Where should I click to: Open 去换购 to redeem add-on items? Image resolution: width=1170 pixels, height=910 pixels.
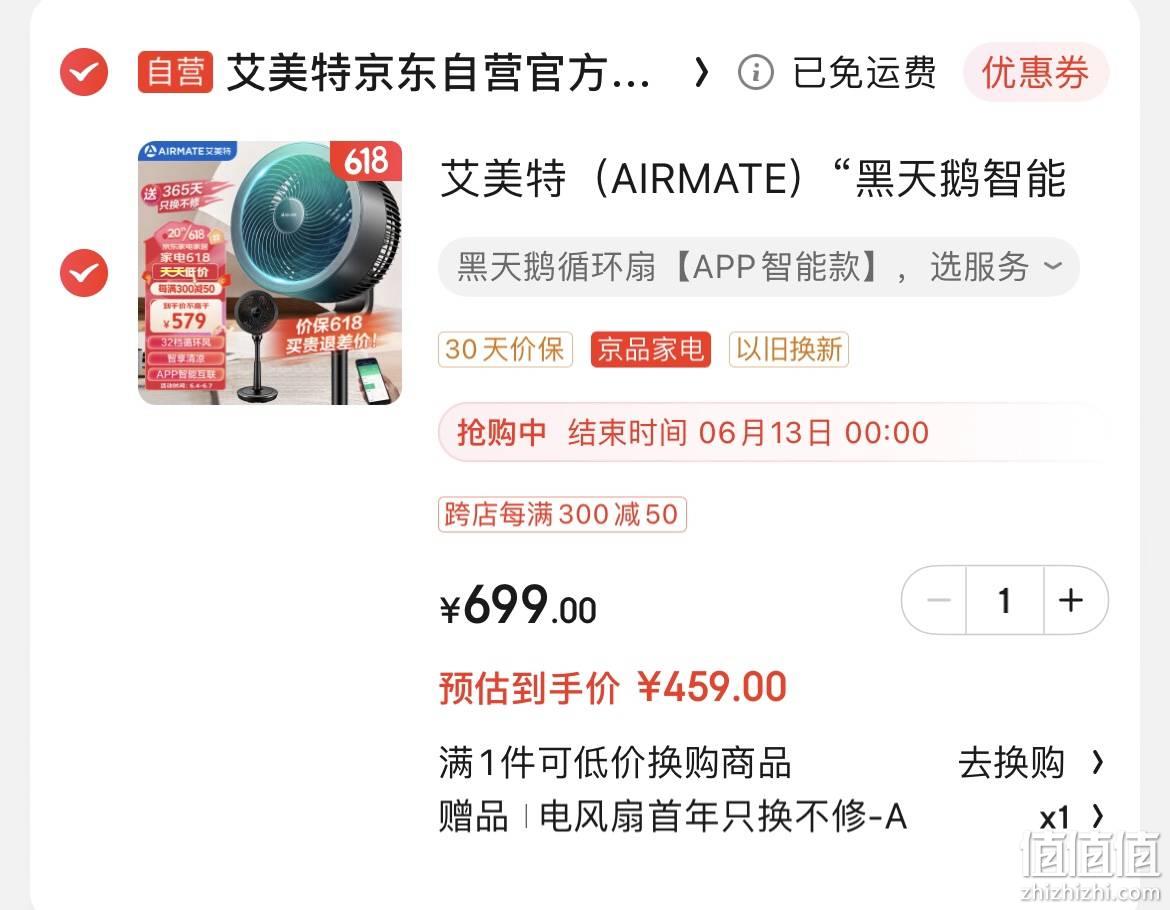(x=1030, y=762)
